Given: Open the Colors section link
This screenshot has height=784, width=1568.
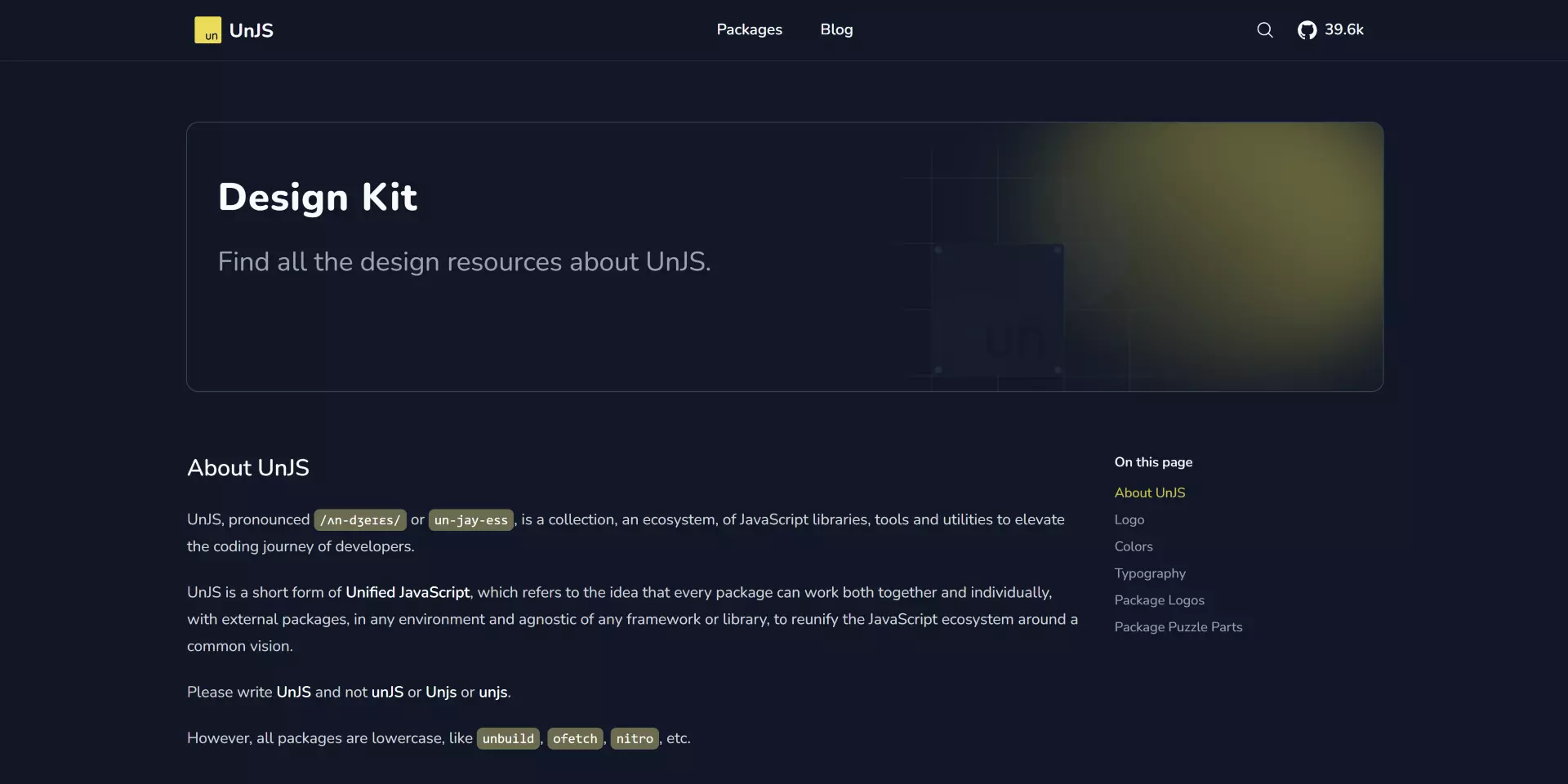Looking at the screenshot, I should (x=1134, y=546).
